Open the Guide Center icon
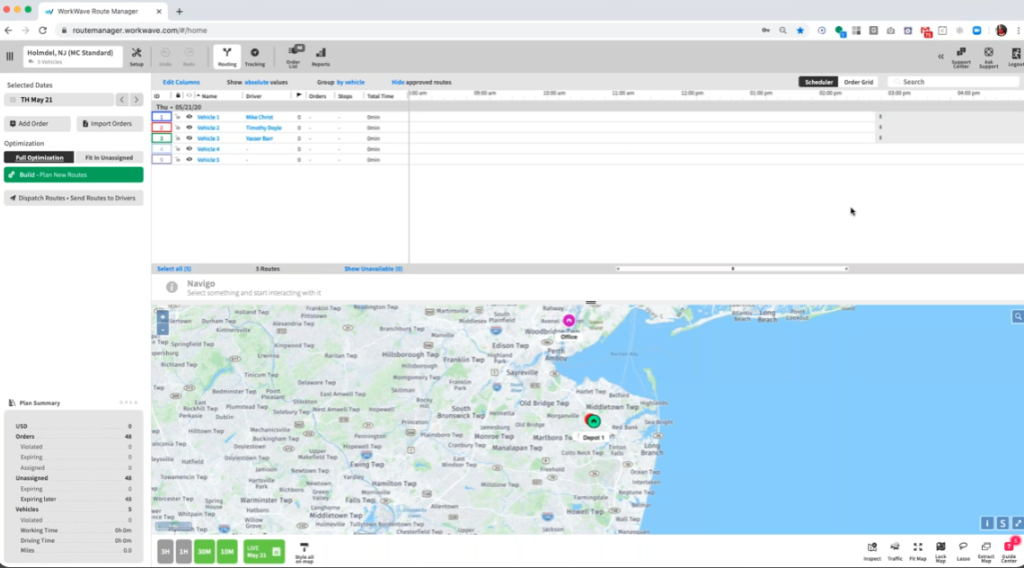The image size is (1024, 568). [1009, 552]
